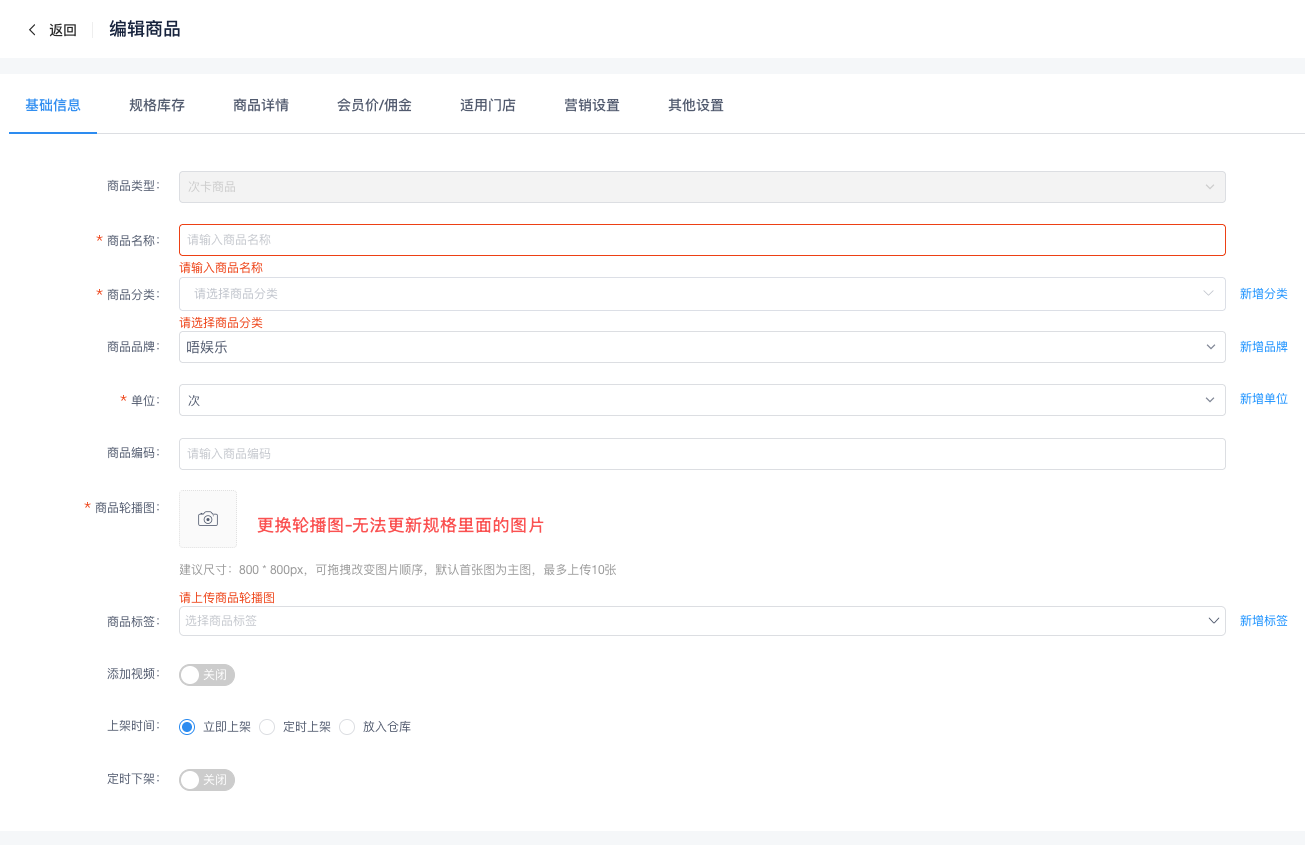Click the camera icon to upload carousel image
This screenshot has height=845, width=1305.
[x=207, y=518]
